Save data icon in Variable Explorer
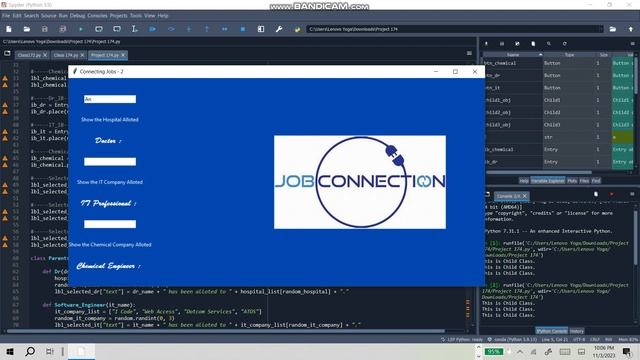The height and width of the screenshot is (360, 640). [502, 44]
